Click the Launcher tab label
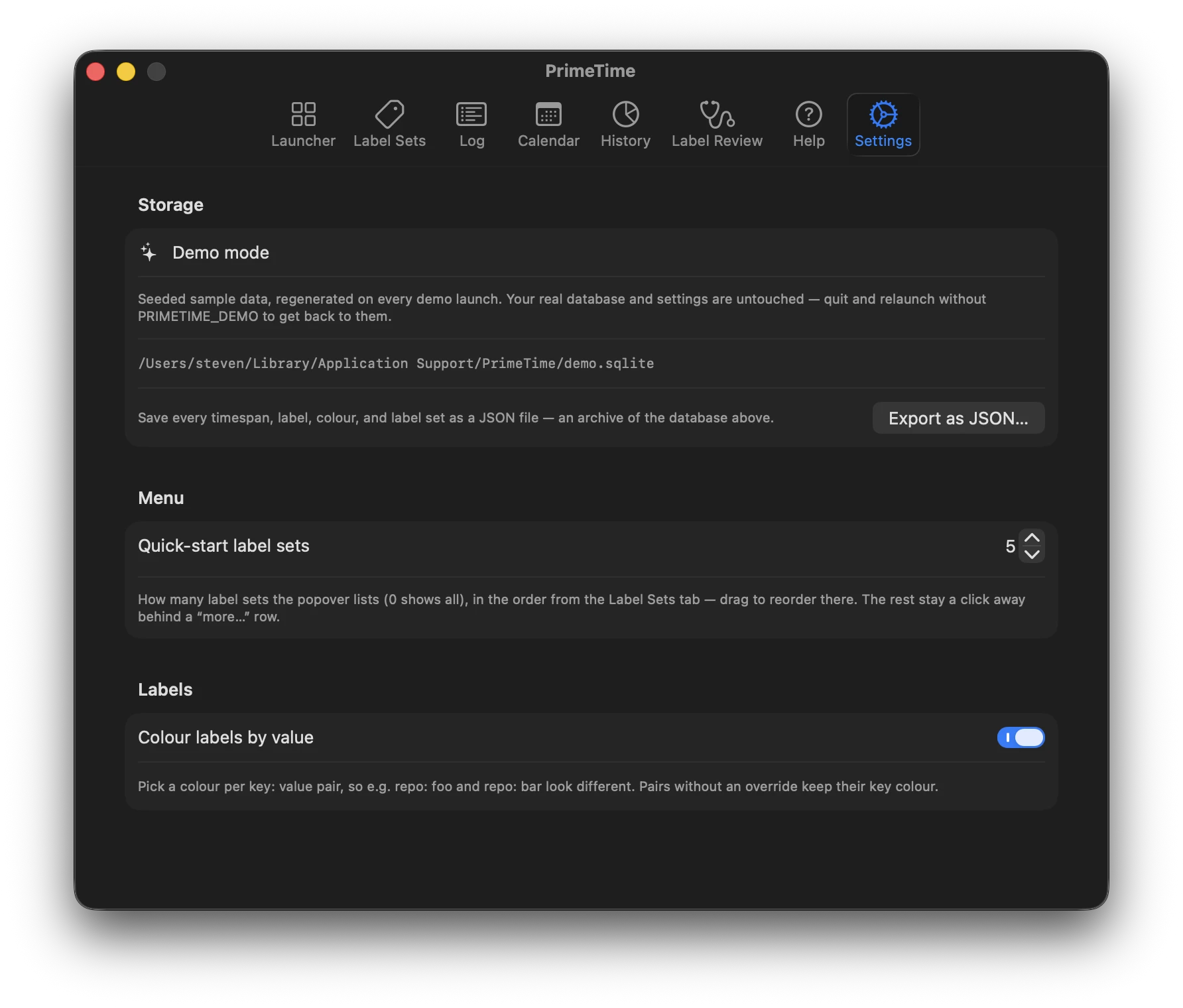 (303, 141)
